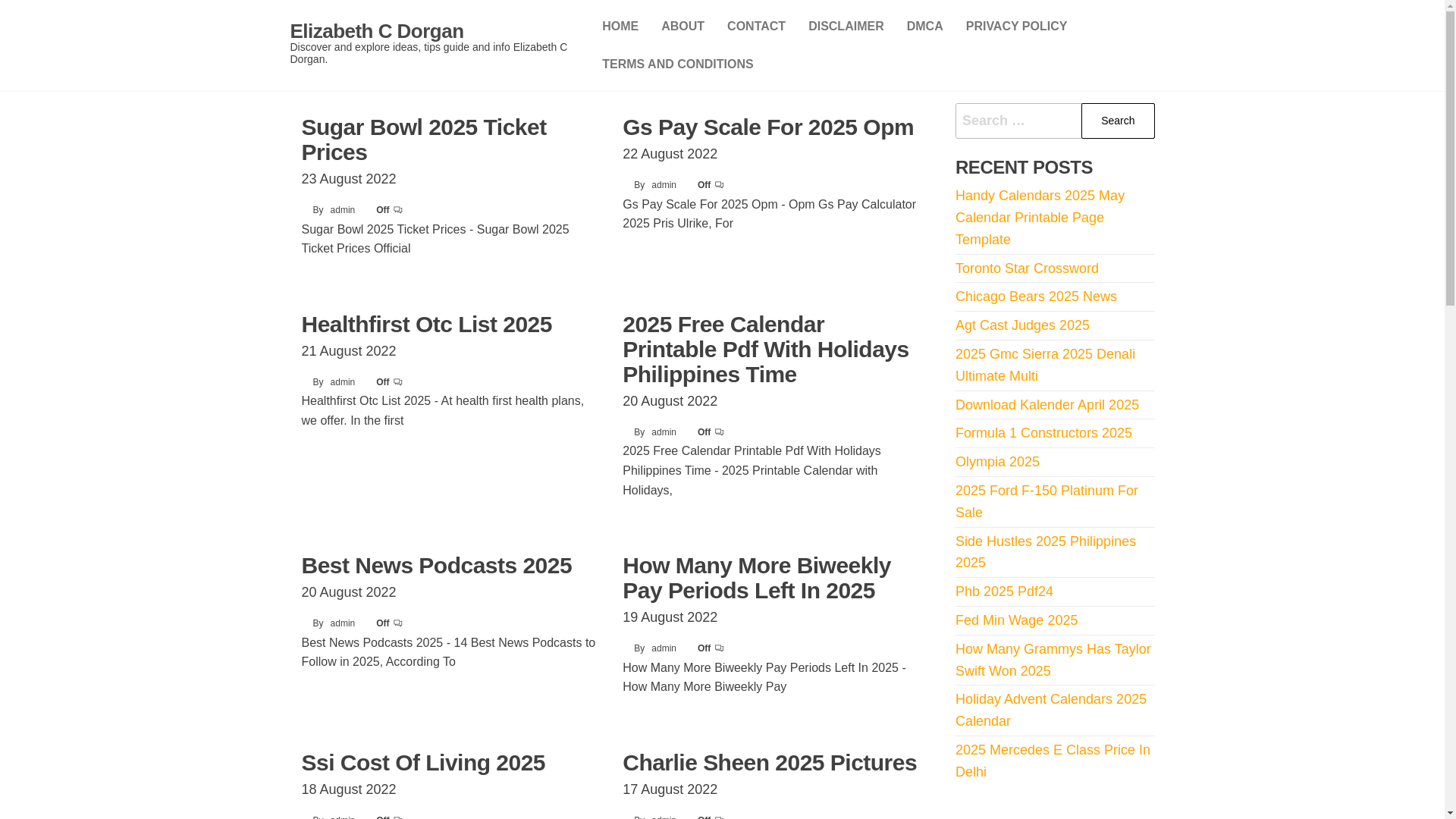Focus the Search input field
The height and width of the screenshot is (819, 1456).
[1018, 121]
